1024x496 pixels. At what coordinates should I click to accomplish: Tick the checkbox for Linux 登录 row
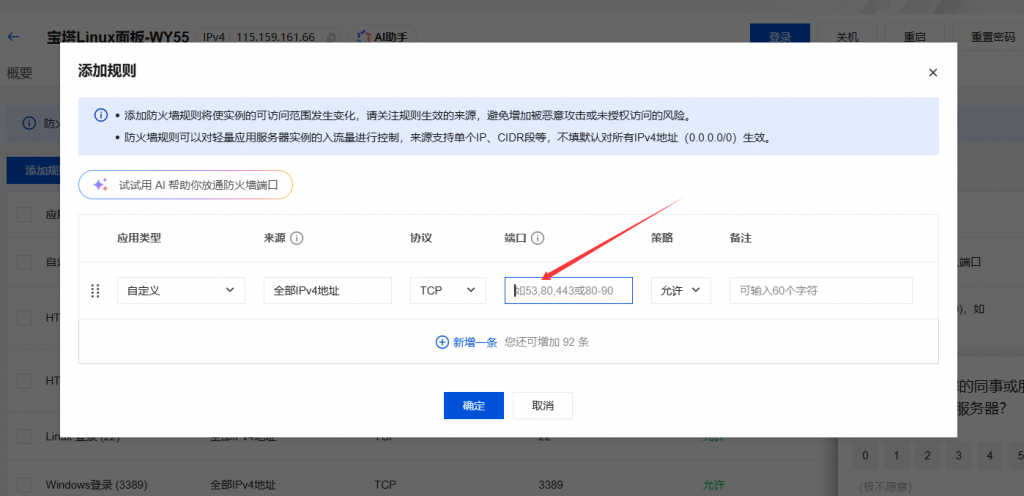point(24,436)
